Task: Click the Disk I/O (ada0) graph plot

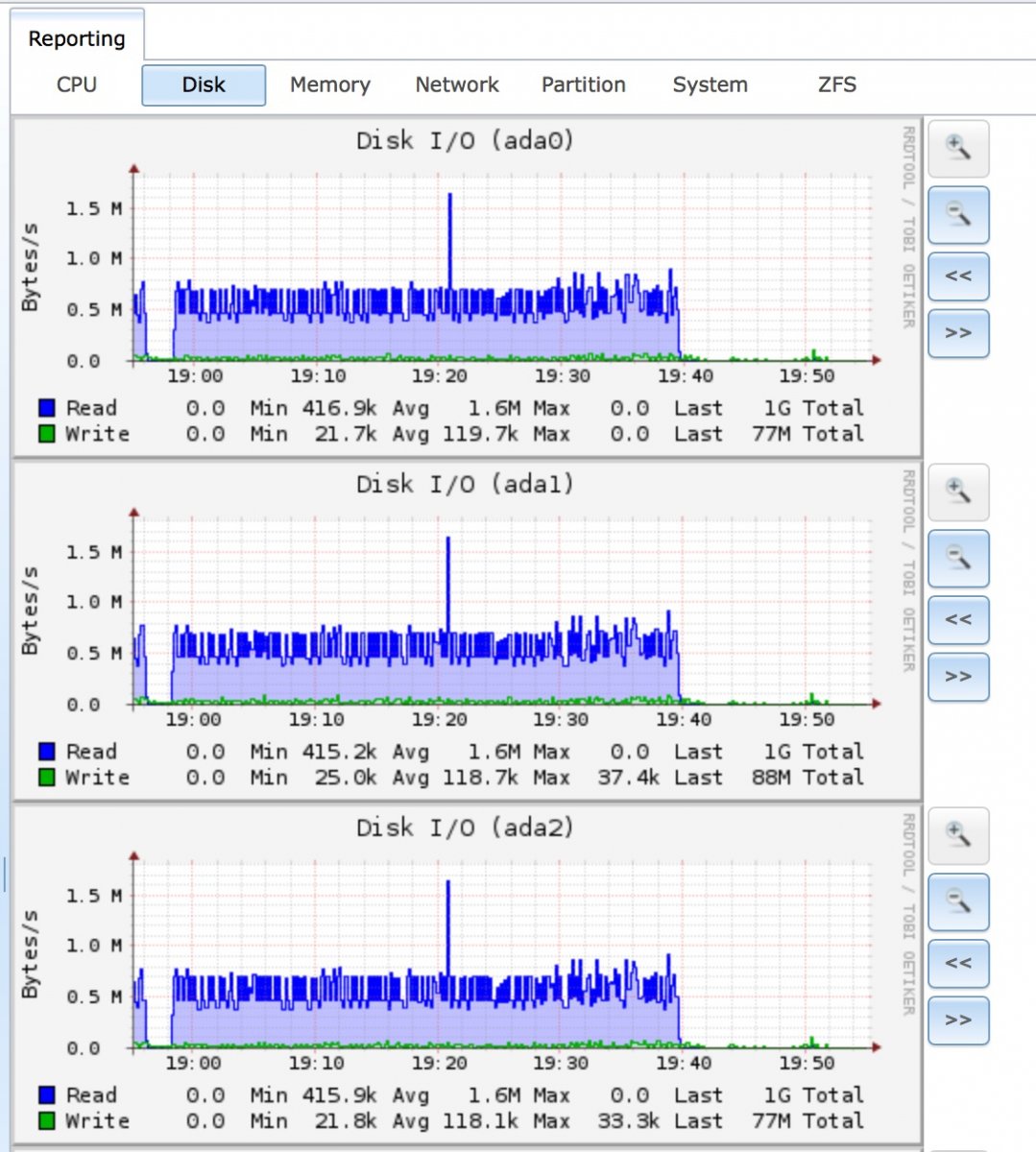Action: (502, 269)
